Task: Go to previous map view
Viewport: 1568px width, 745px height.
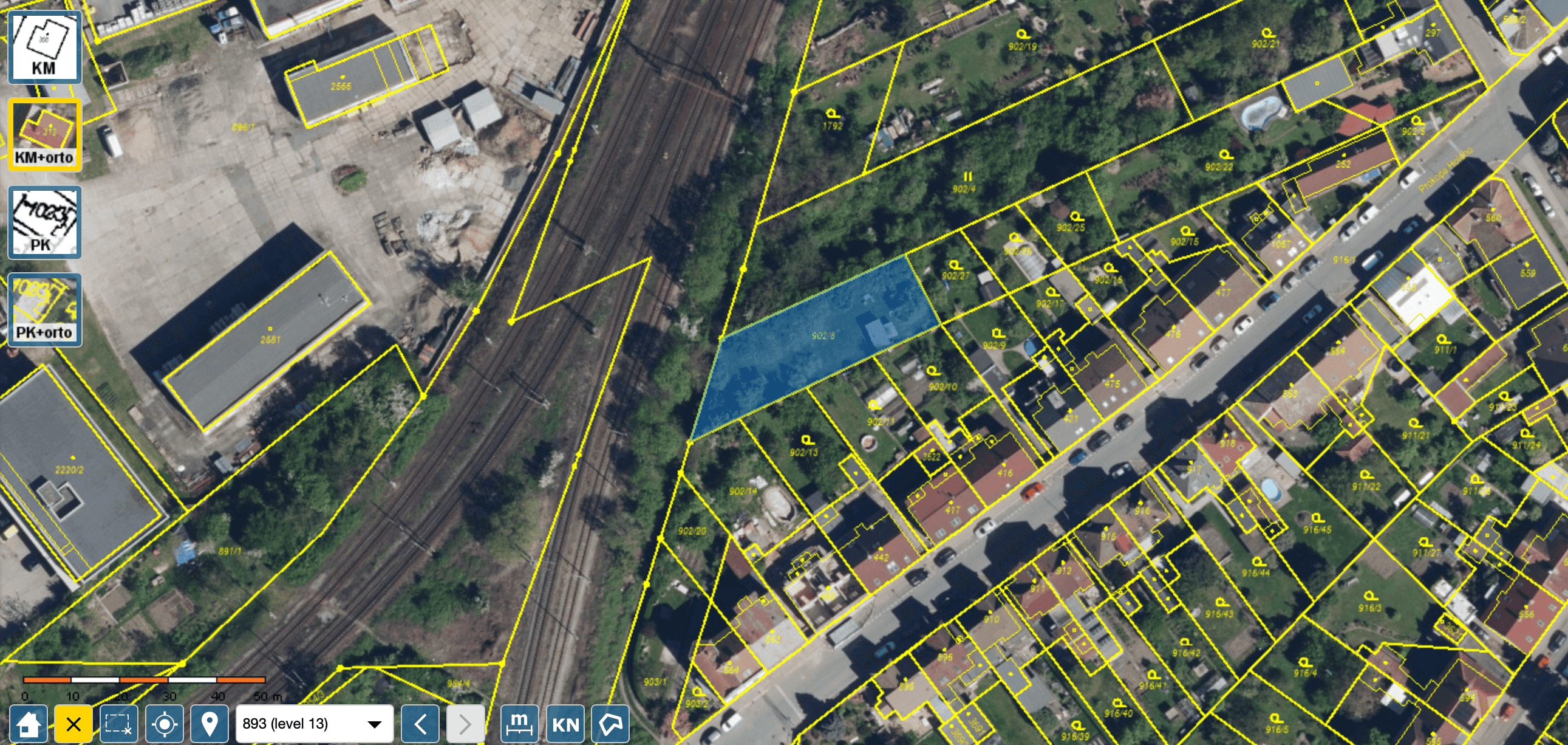Action: (x=420, y=724)
